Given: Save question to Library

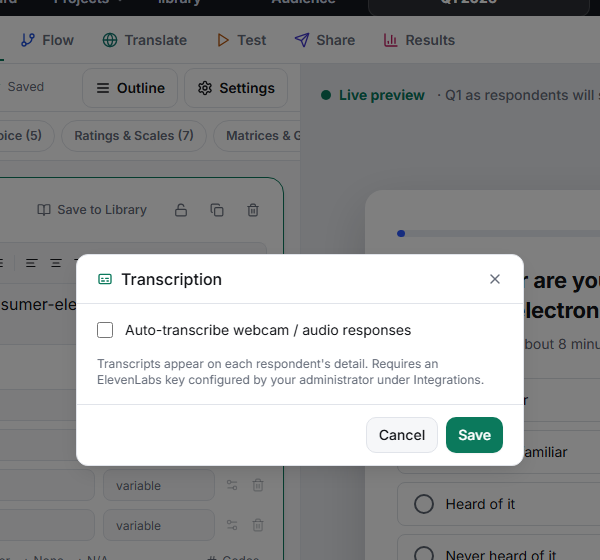Looking at the screenshot, I should tap(92, 210).
